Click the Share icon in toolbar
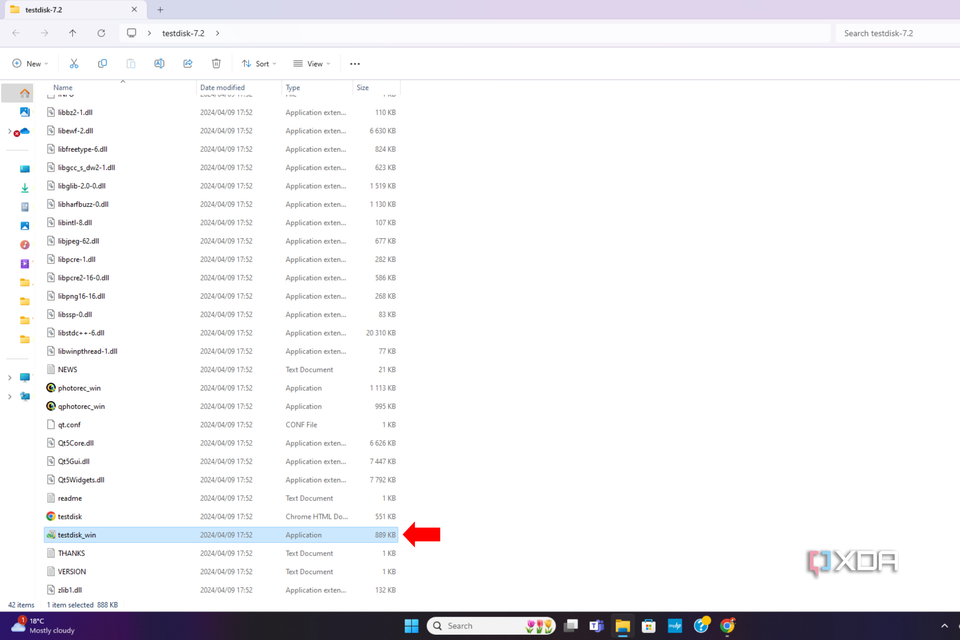Screen dimensions: 960x640 coord(188,64)
